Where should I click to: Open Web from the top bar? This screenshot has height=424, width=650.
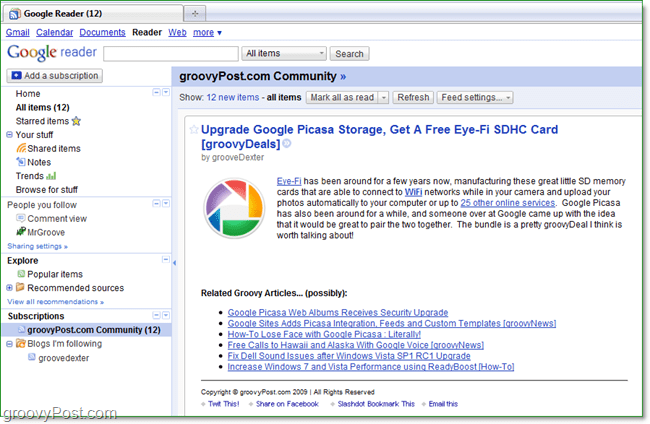[x=177, y=32]
